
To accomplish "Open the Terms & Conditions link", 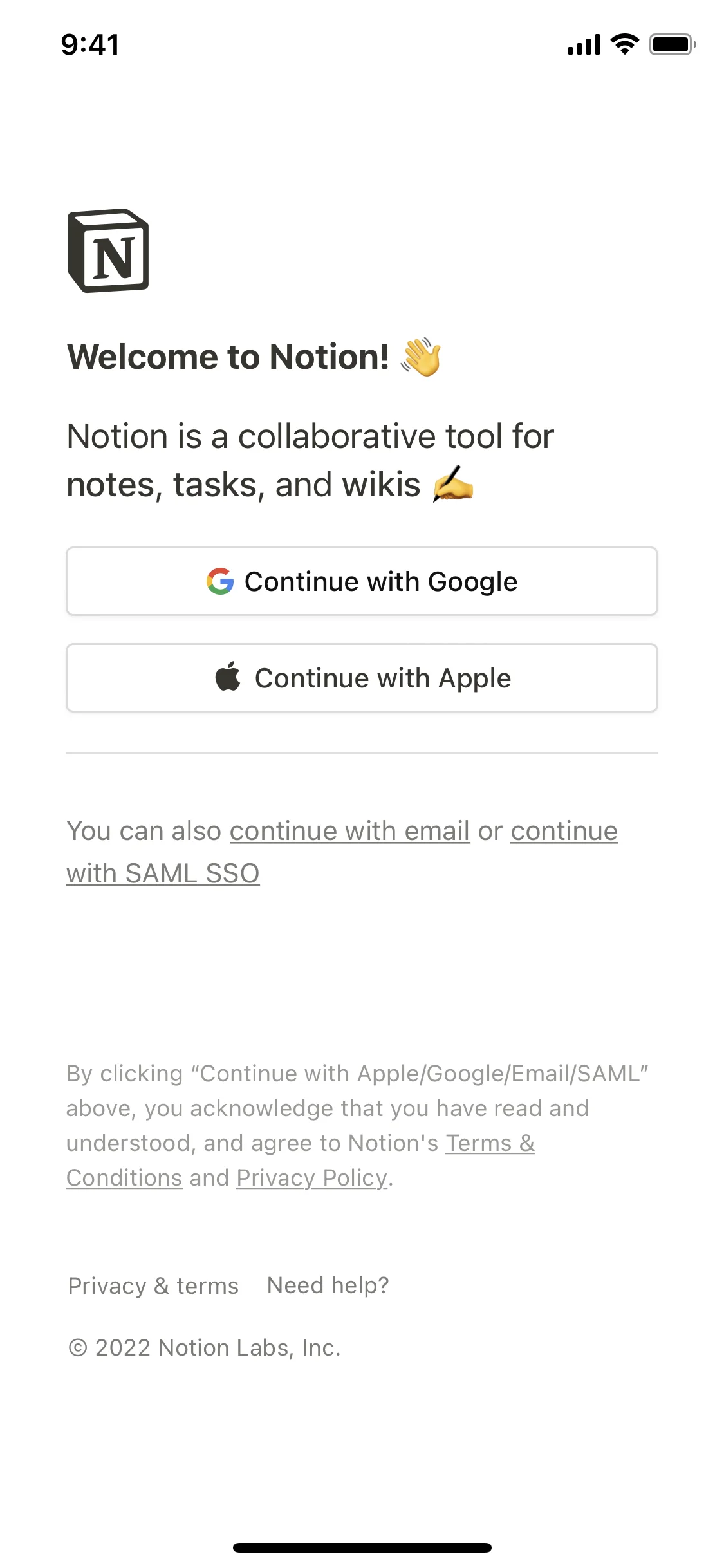I will (490, 1143).
